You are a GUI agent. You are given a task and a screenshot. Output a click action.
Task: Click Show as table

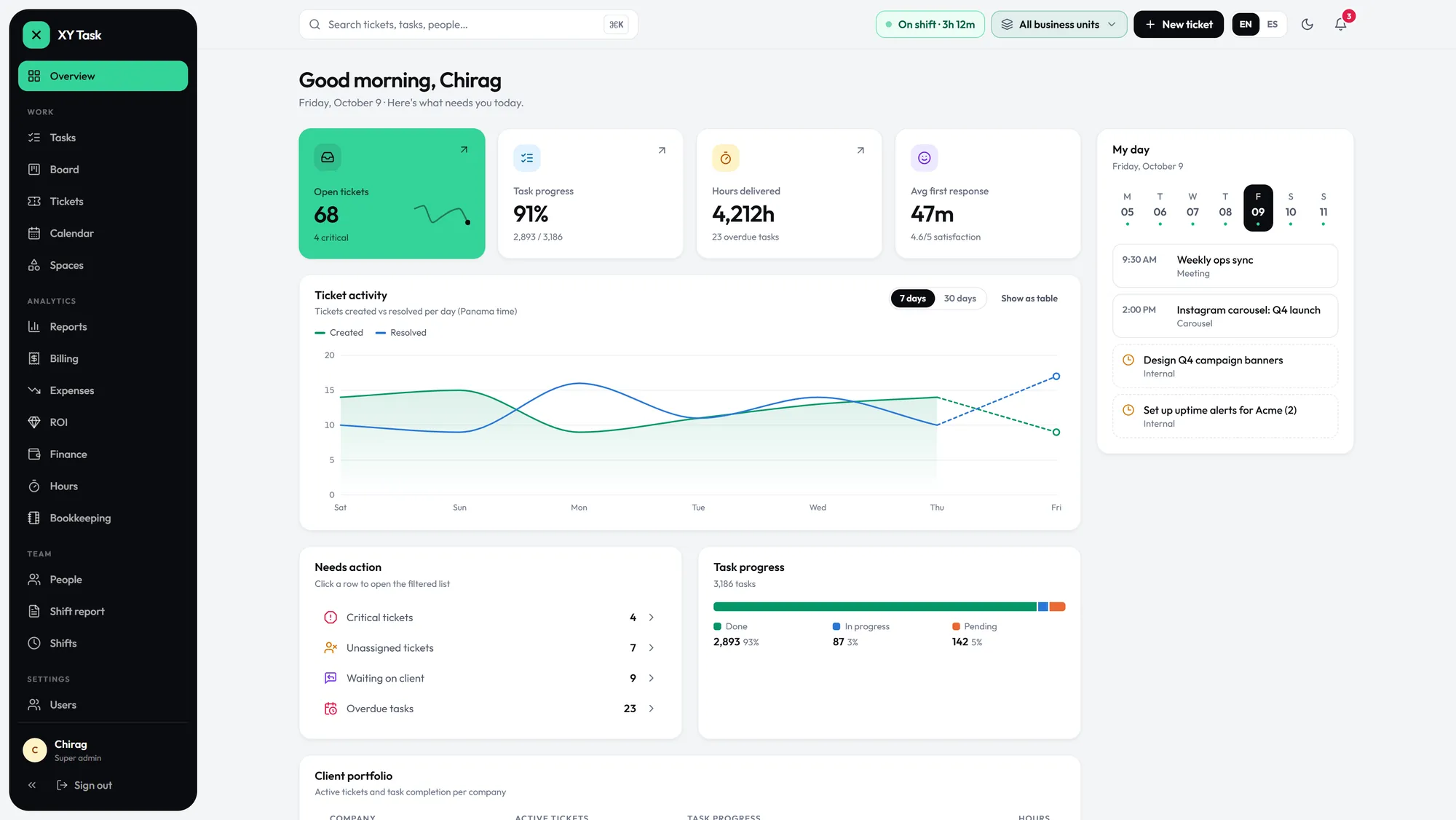click(1029, 299)
